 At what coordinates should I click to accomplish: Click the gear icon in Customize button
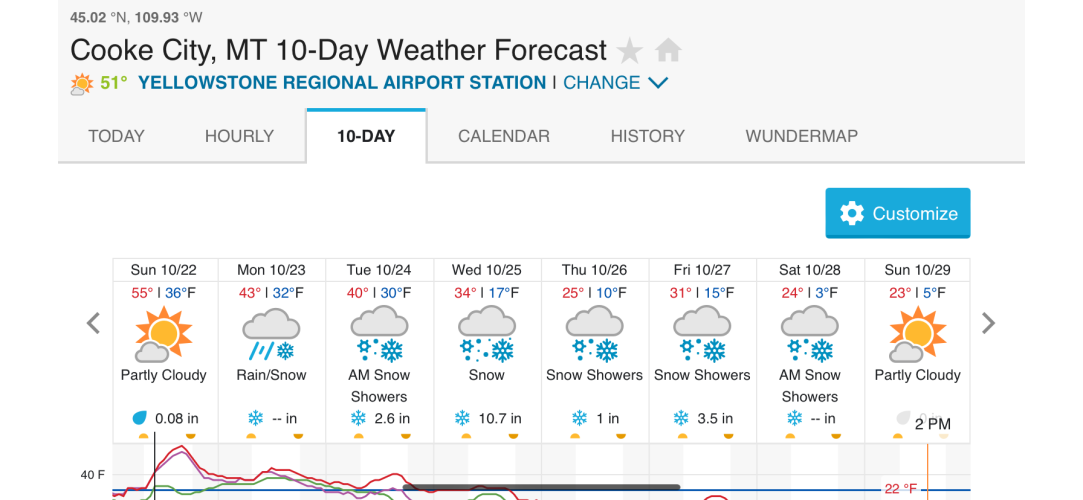pos(852,213)
